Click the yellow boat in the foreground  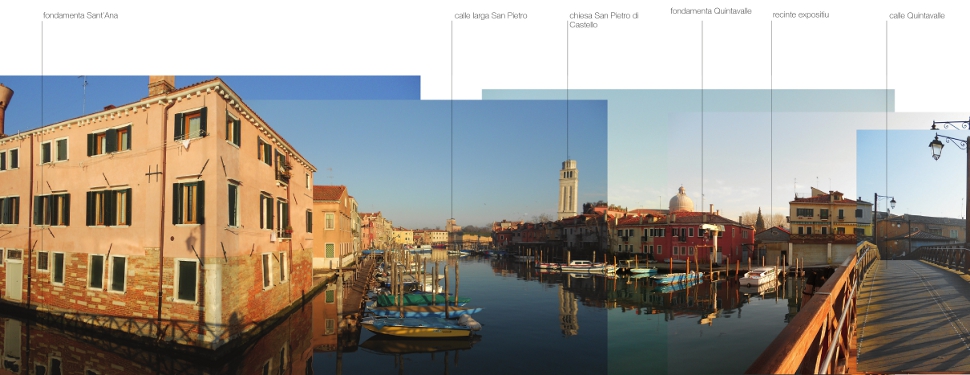[x=418, y=328]
